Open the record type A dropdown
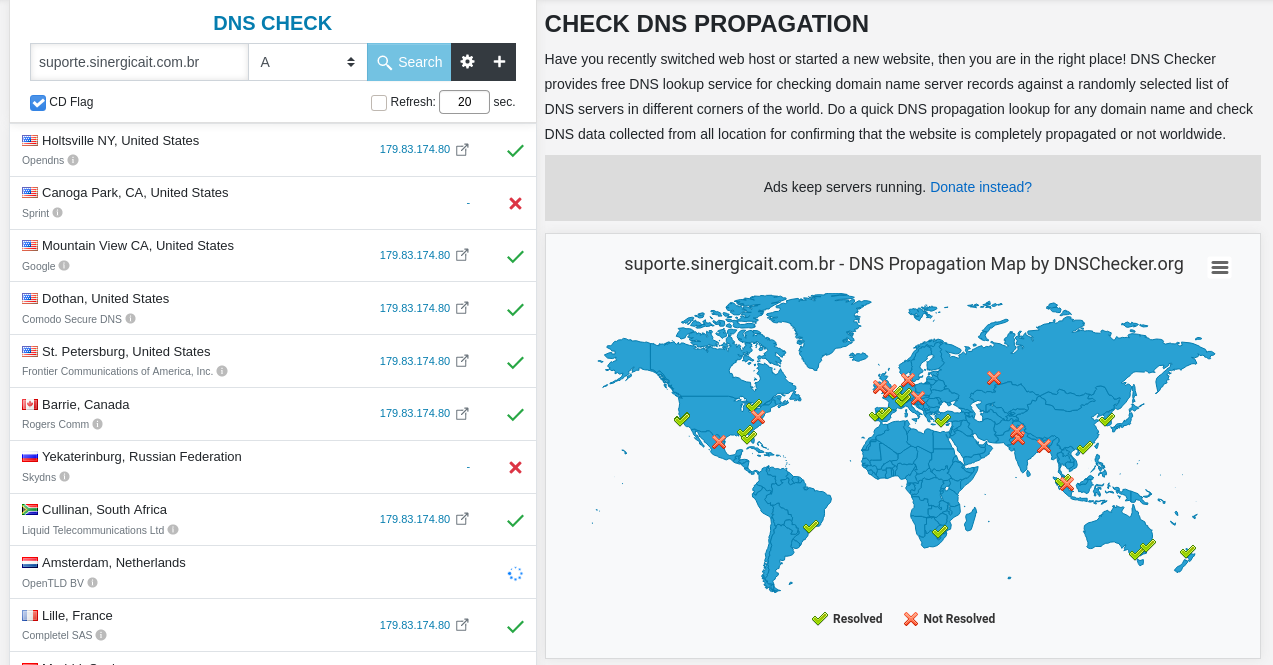The image size is (1273, 665). pyautogui.click(x=308, y=62)
